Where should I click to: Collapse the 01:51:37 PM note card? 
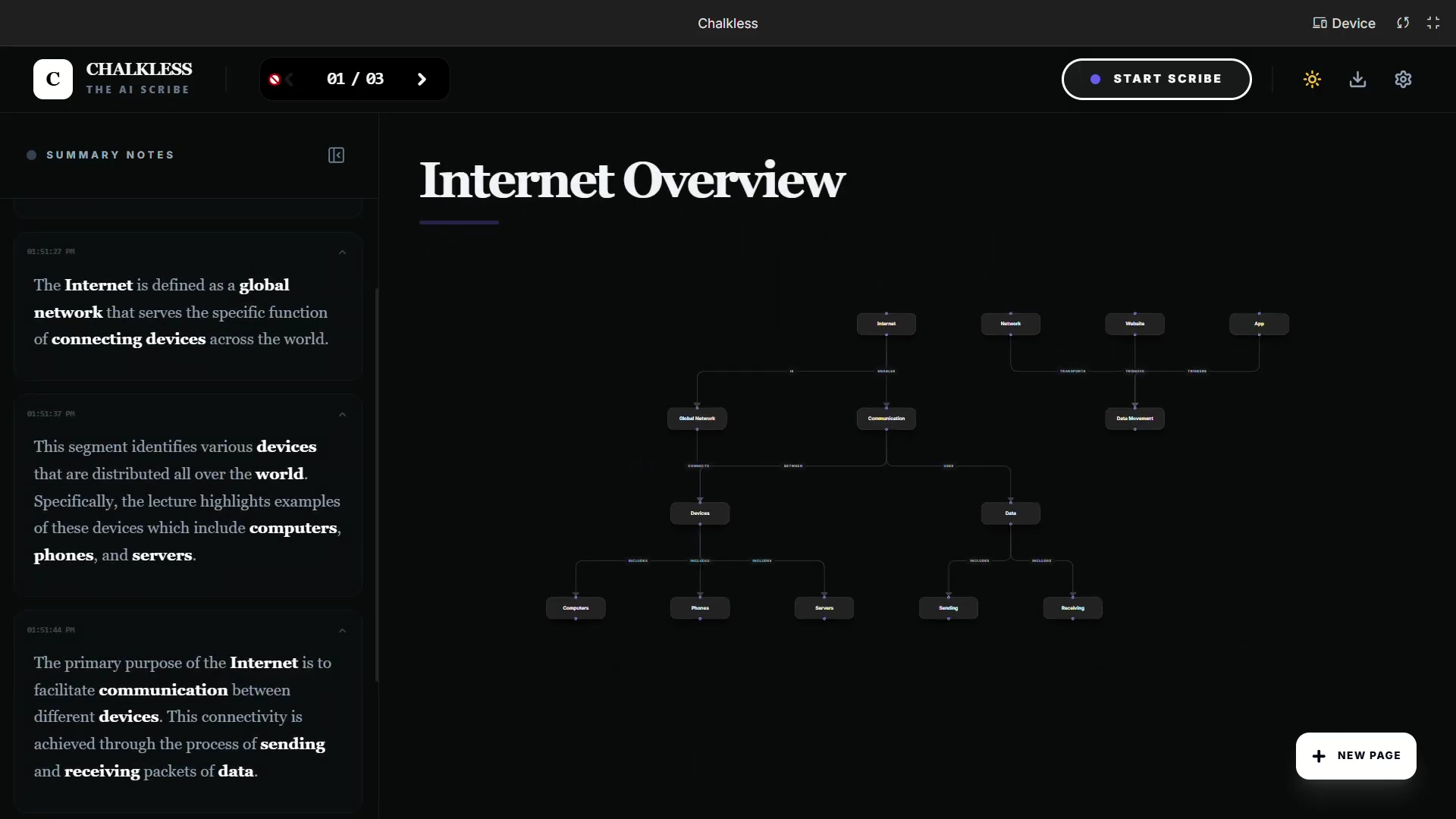[x=342, y=415]
